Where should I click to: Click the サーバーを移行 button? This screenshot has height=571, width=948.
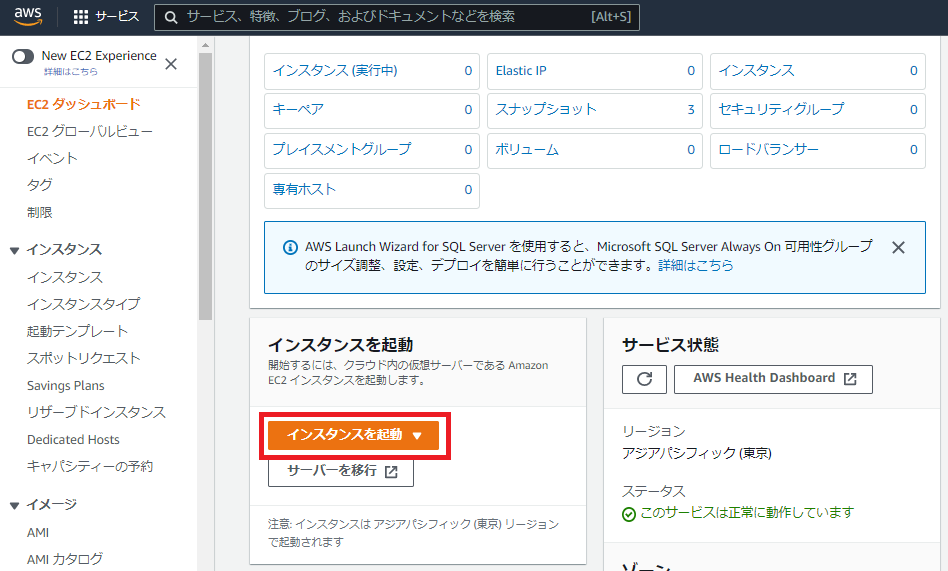pos(341,471)
